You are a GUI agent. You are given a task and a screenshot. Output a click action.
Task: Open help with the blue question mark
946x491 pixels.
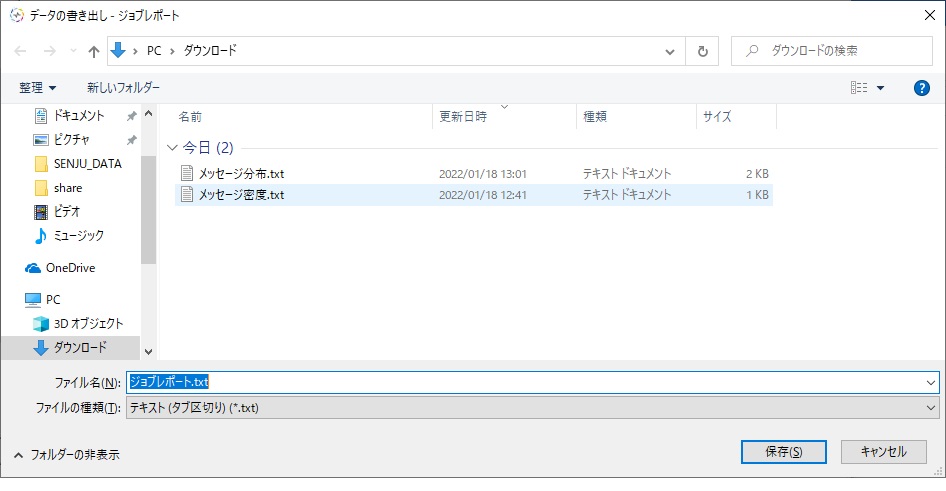coord(921,88)
